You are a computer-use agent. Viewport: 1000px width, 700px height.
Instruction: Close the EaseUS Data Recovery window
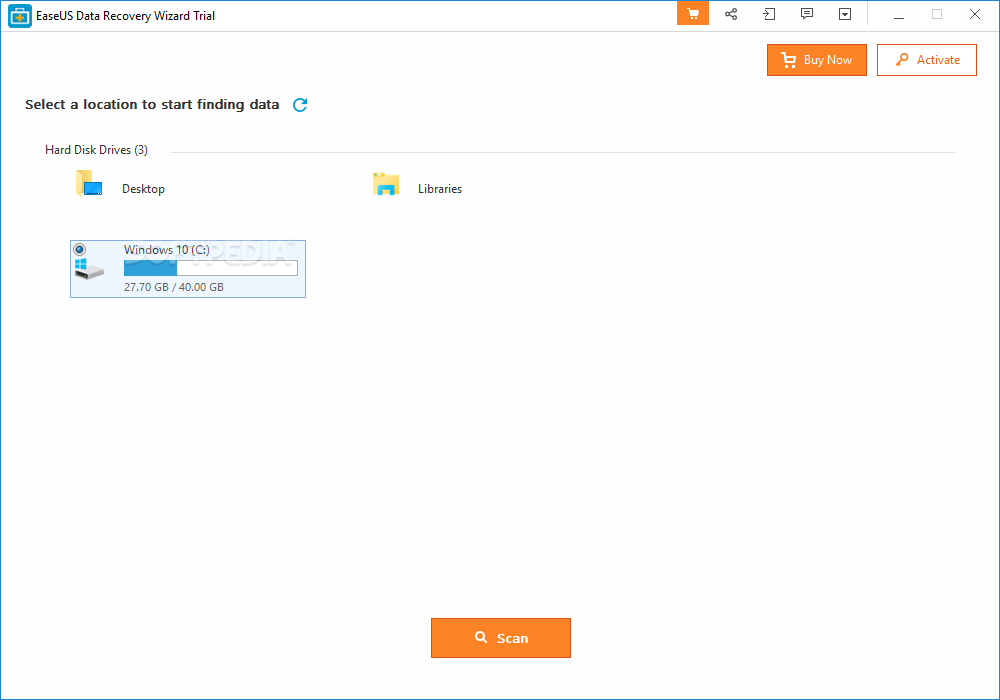[974, 14]
